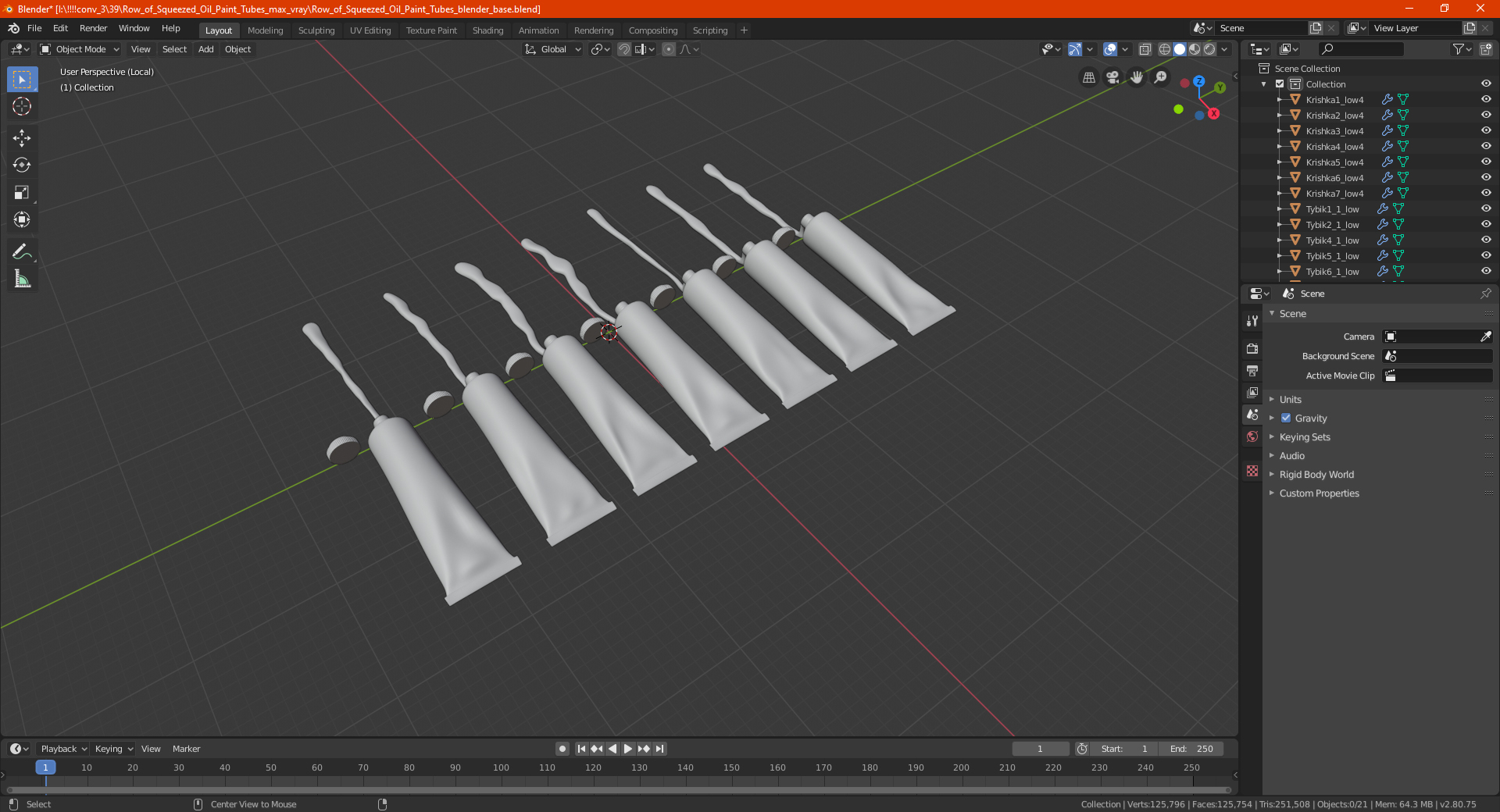Viewport: 1500px width, 812px height.
Task: Open the Tool properties tab
Action: coord(1252,321)
